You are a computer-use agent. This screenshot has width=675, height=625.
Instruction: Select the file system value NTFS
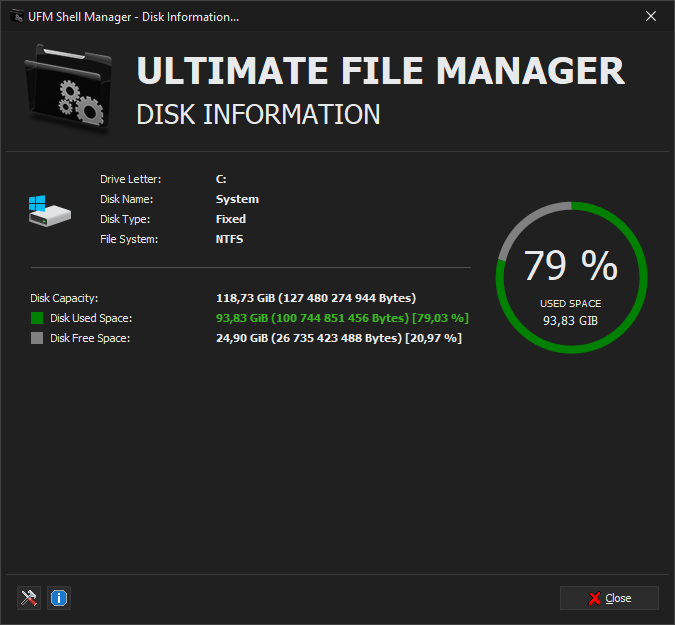(x=229, y=239)
